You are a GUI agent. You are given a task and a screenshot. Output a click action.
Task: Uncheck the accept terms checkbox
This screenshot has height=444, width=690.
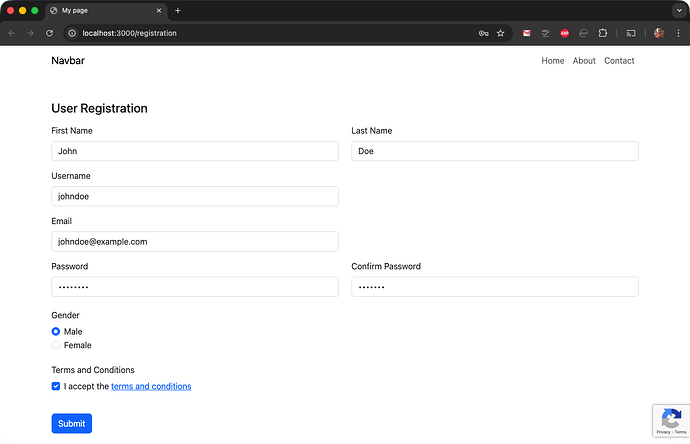point(55,386)
